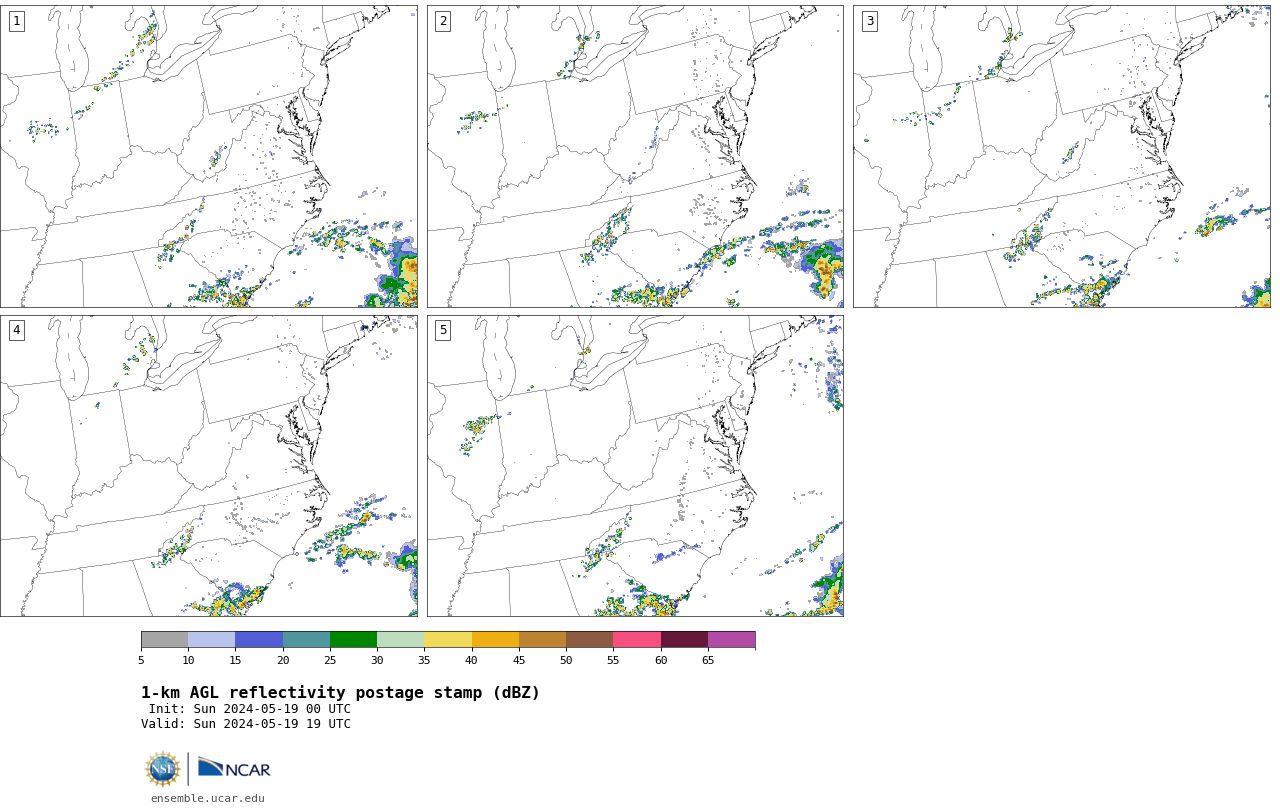Screen dimensions: 1280x809
Task: Click the gray 5-10 dBZ swatch
Action: pos(164,640)
